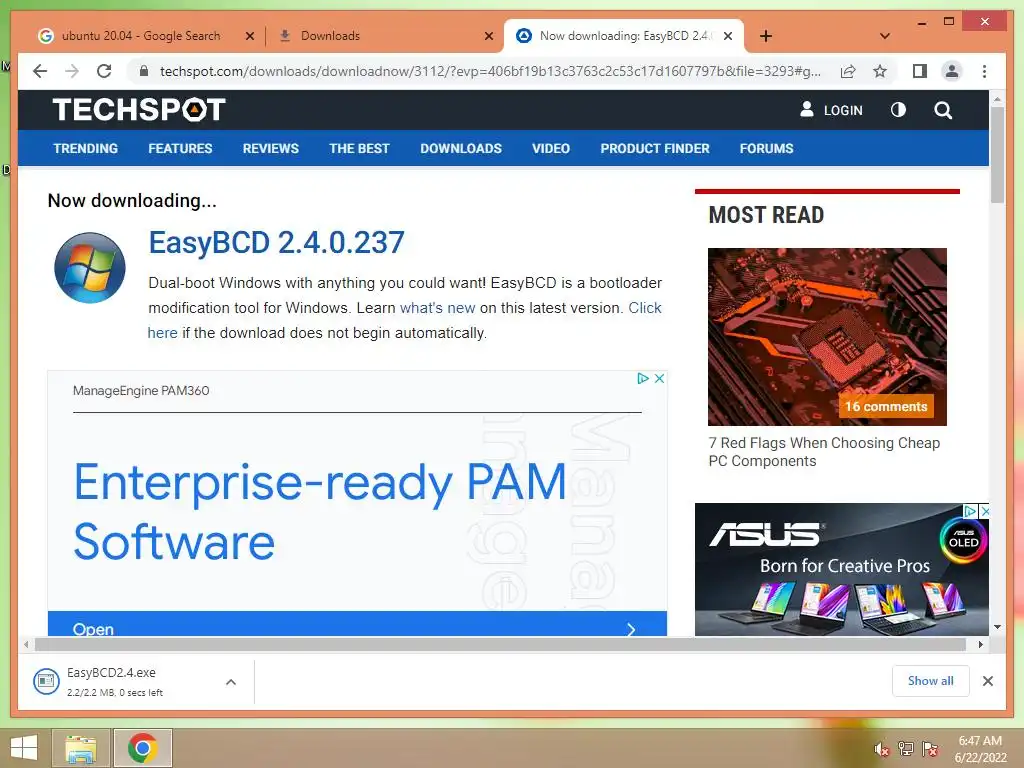The image size is (1024, 768).
Task: Click Open on the ManageEngine ad
Action: (x=357, y=625)
